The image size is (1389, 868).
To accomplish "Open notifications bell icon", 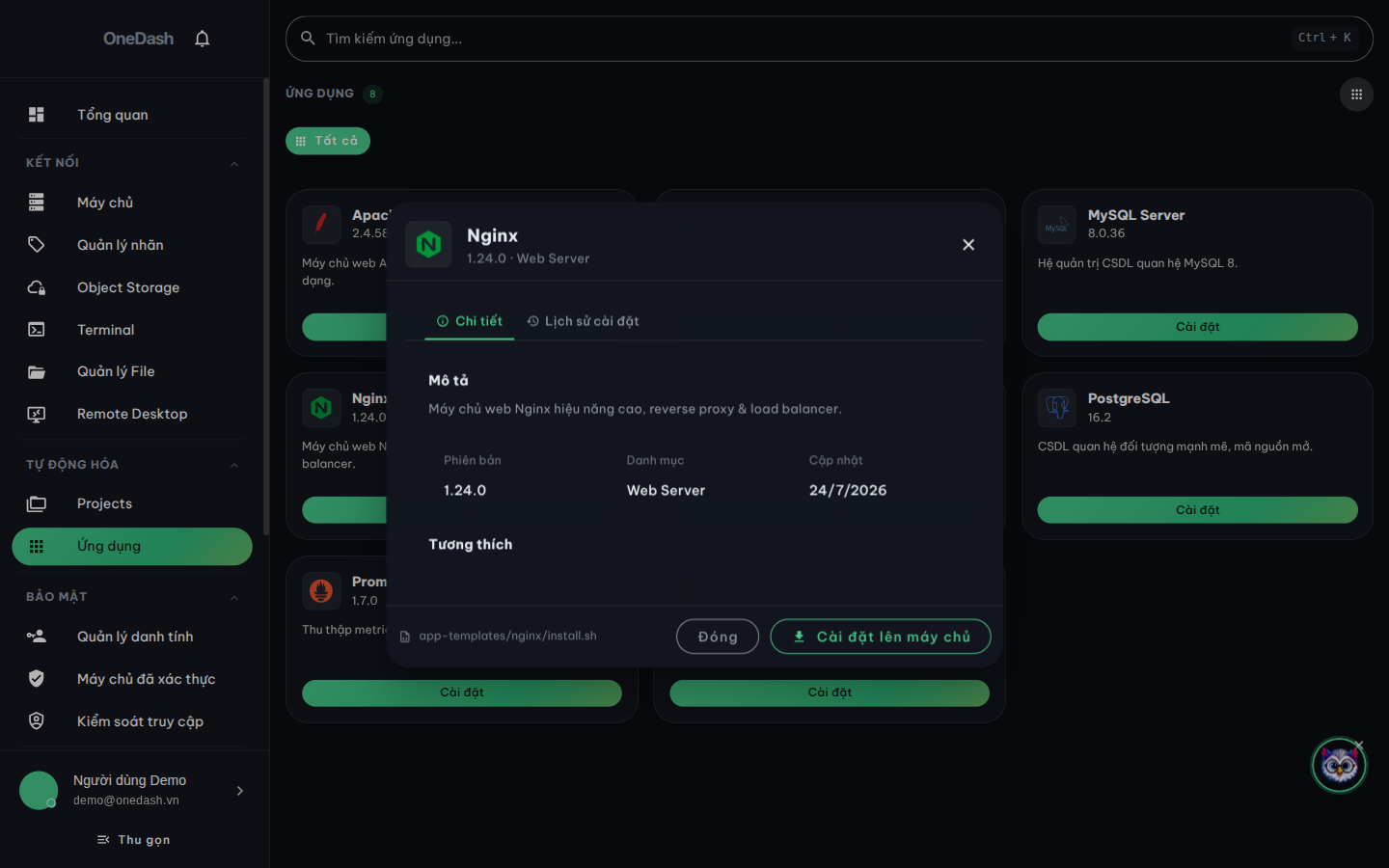I will (x=202, y=39).
